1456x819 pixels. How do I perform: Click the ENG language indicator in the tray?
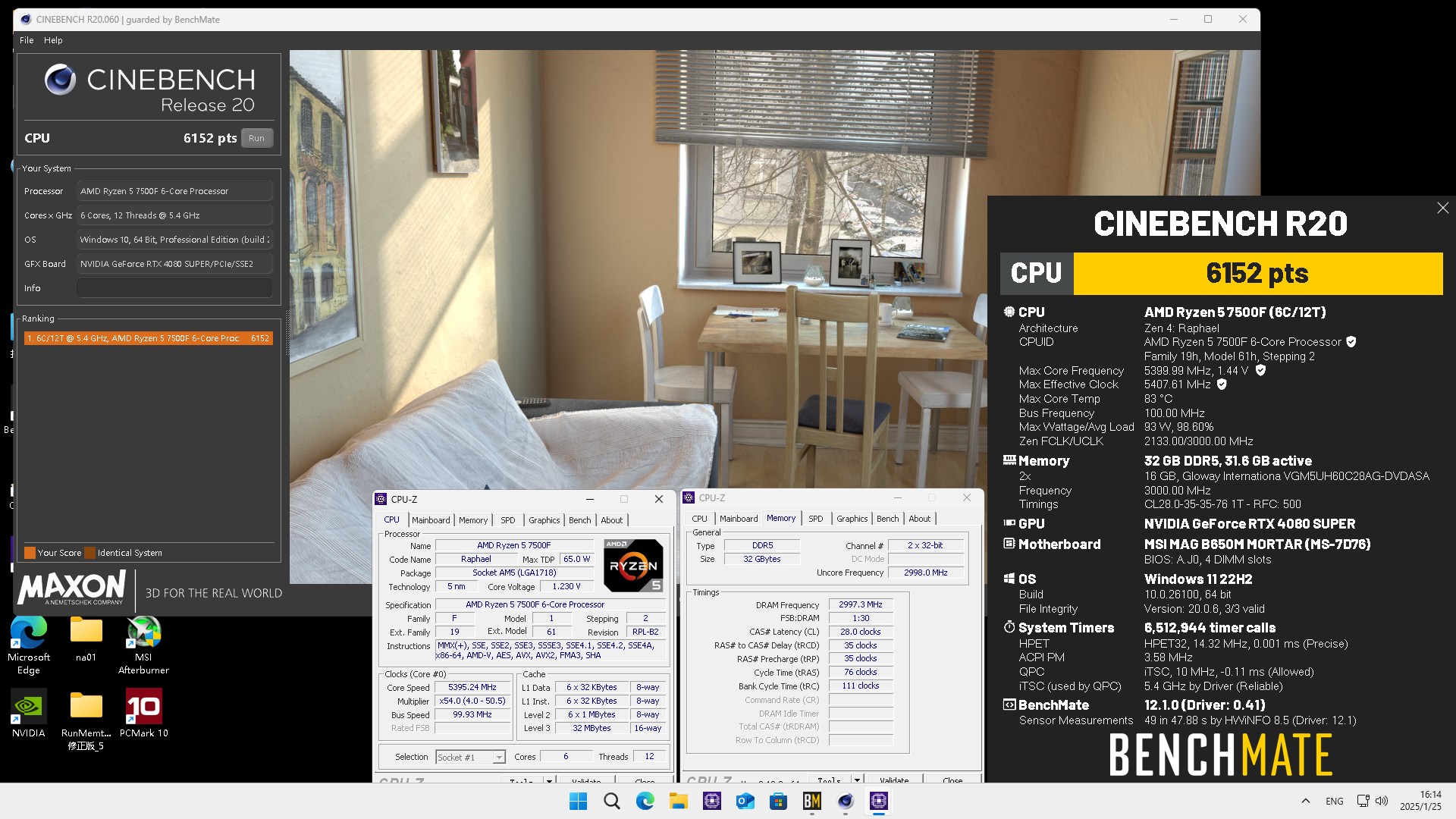point(1335,801)
